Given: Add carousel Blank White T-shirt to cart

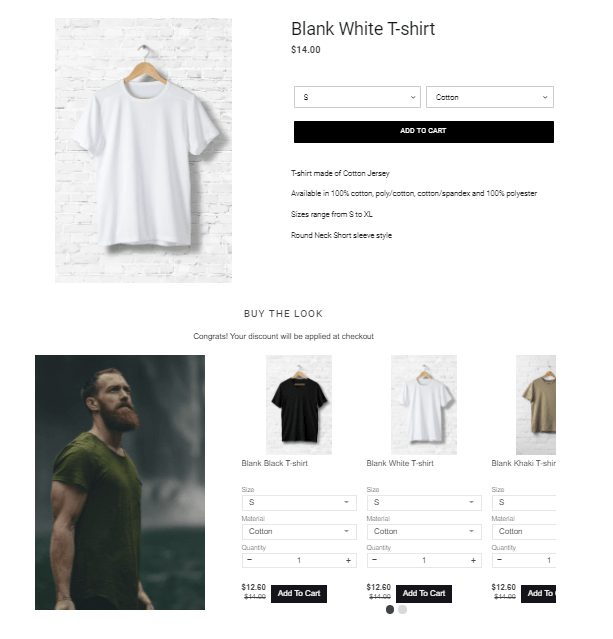Looking at the screenshot, I should (424, 593).
